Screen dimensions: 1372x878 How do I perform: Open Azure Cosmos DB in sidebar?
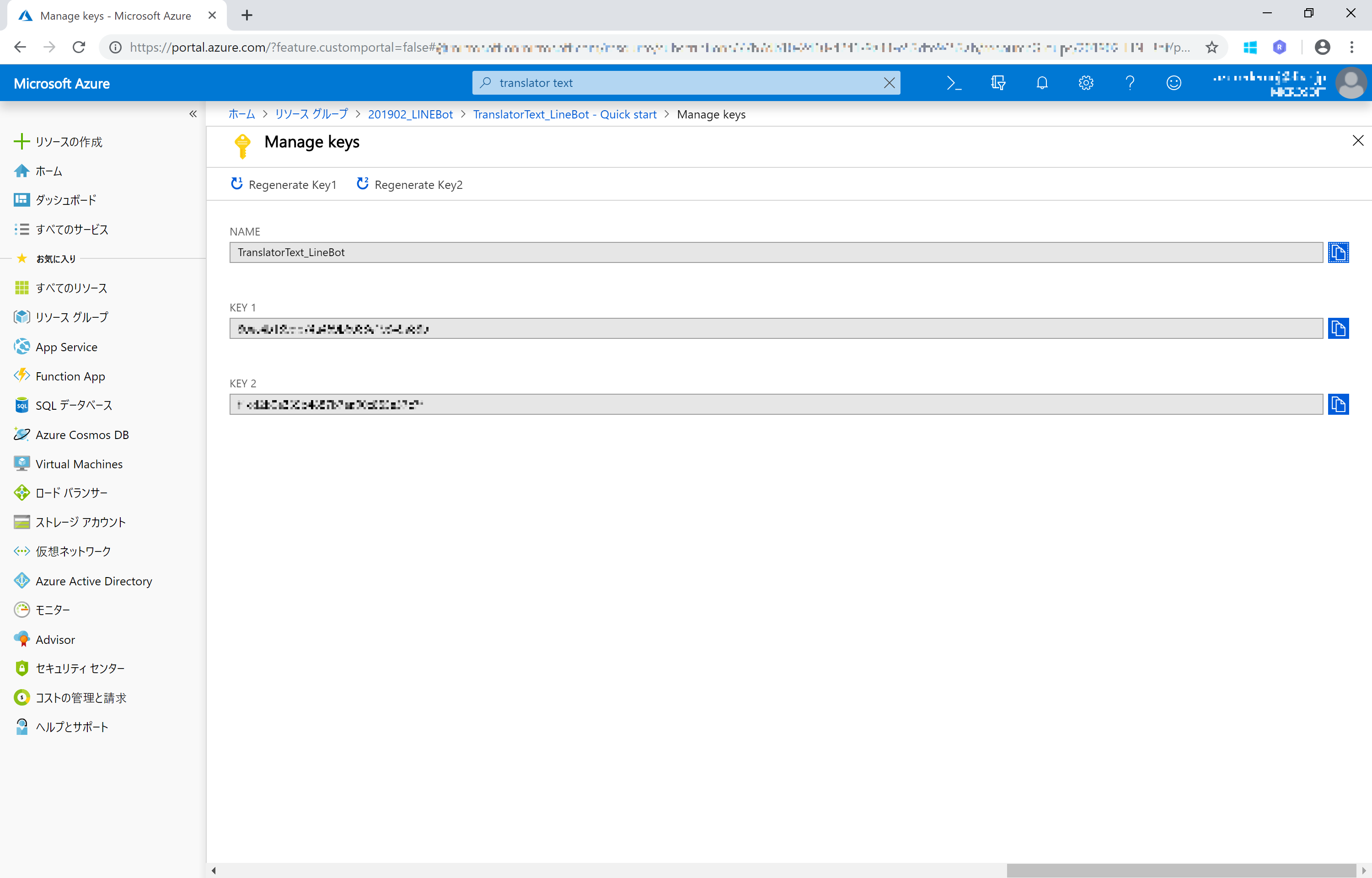pyautogui.click(x=82, y=434)
